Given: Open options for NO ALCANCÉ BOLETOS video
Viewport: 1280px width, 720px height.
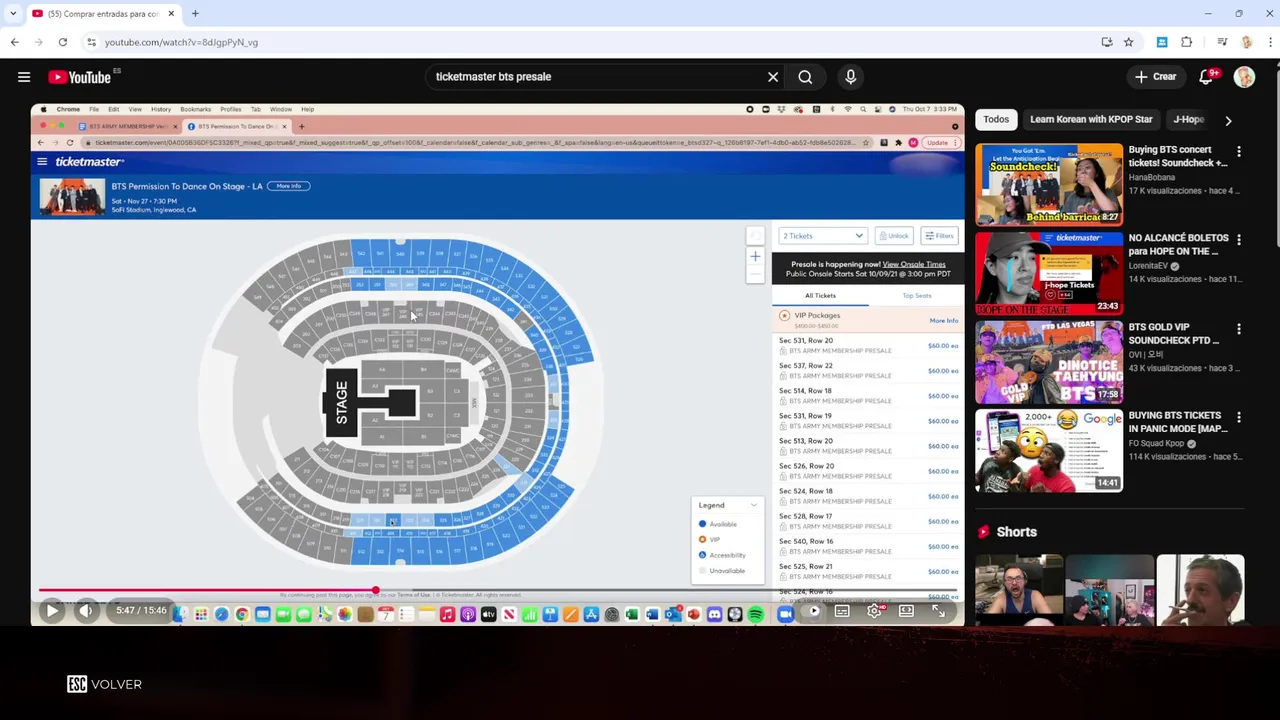Looking at the screenshot, I should [1239, 240].
